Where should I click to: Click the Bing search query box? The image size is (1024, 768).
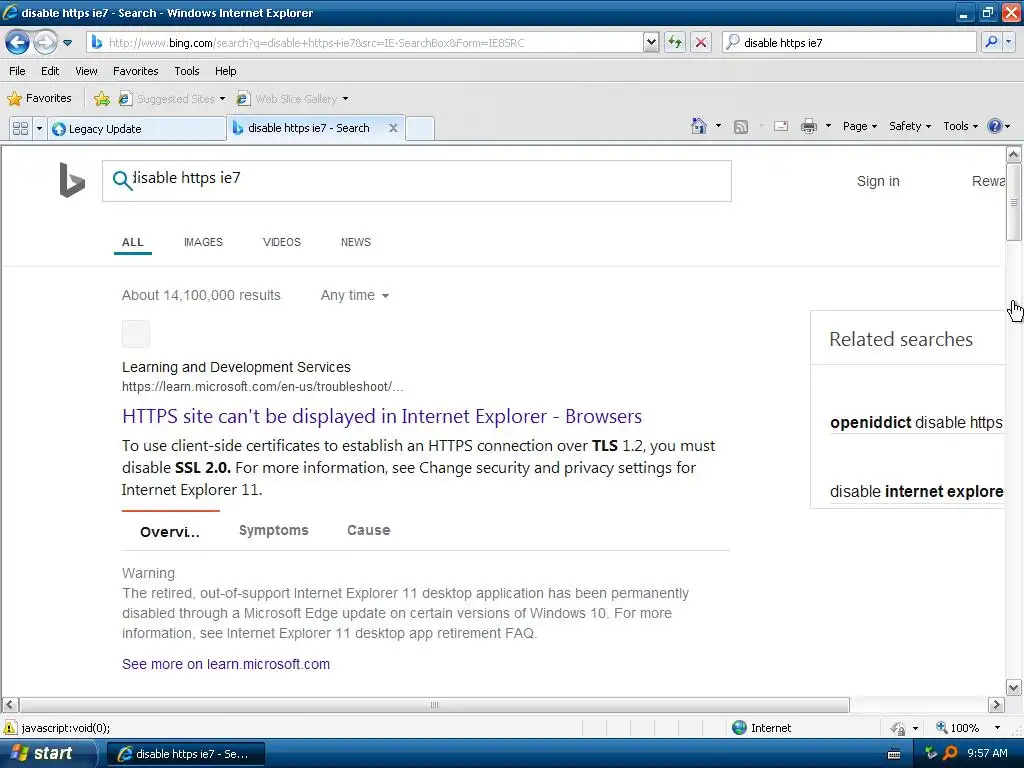click(x=417, y=181)
